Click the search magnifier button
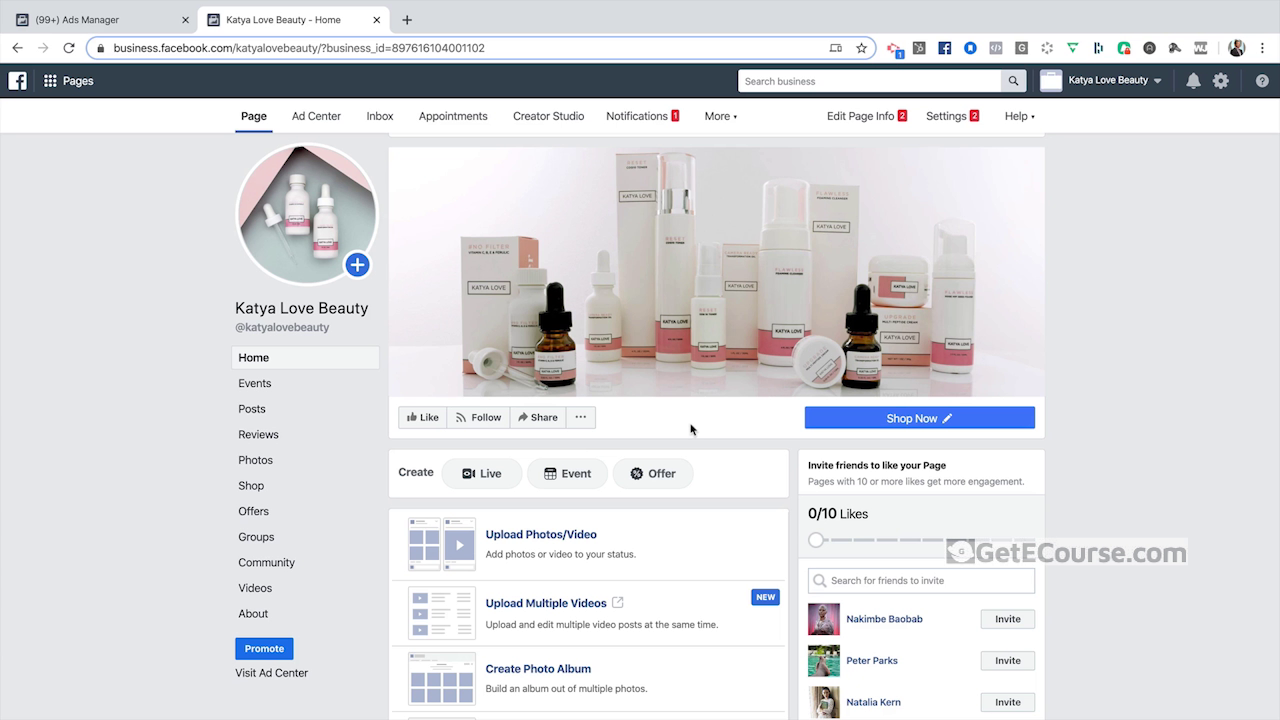Image resolution: width=1280 pixels, height=720 pixels. (1014, 81)
